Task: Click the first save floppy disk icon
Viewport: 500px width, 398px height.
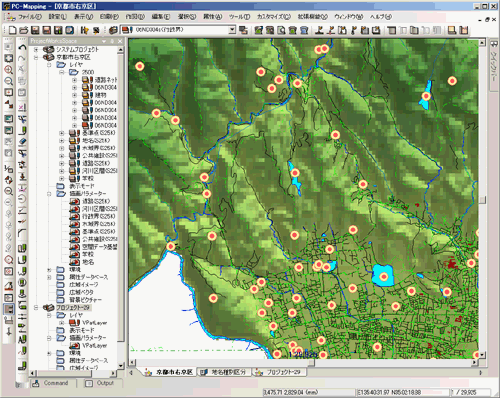Action: [x=35, y=30]
